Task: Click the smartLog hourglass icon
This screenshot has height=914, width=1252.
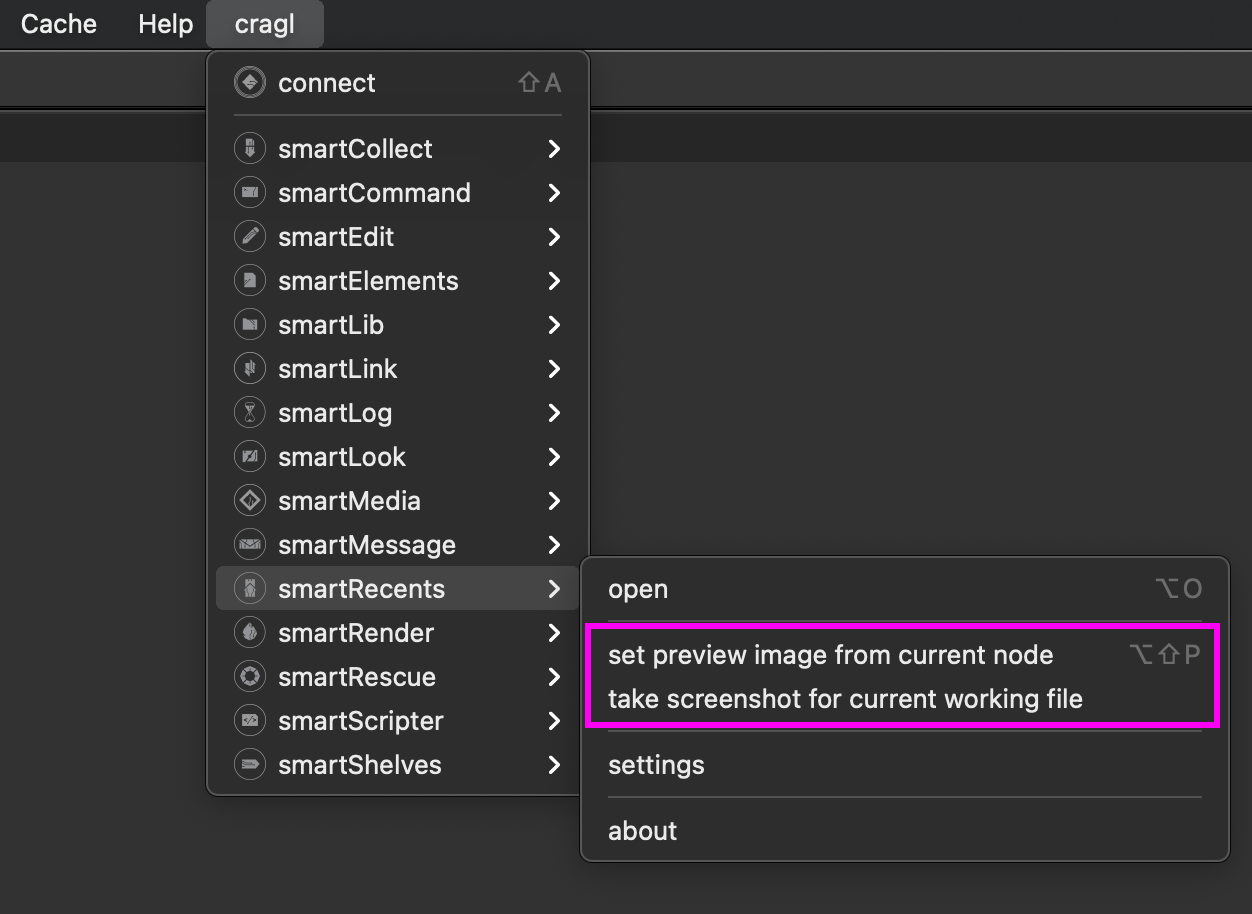Action: [249, 413]
